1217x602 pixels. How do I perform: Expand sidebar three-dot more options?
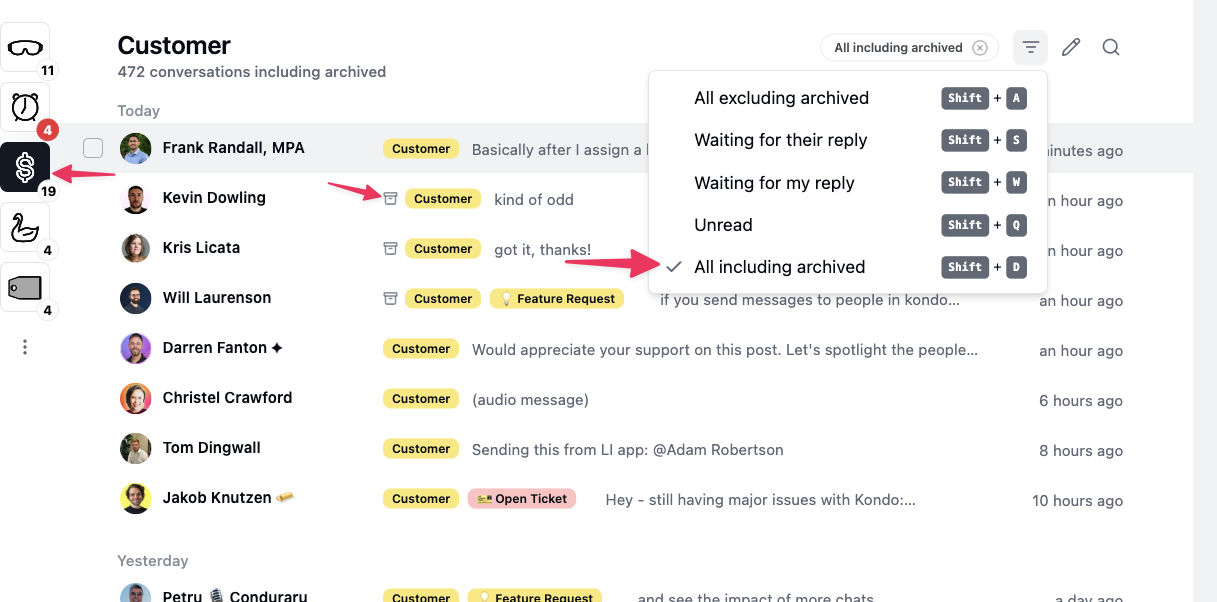(25, 347)
